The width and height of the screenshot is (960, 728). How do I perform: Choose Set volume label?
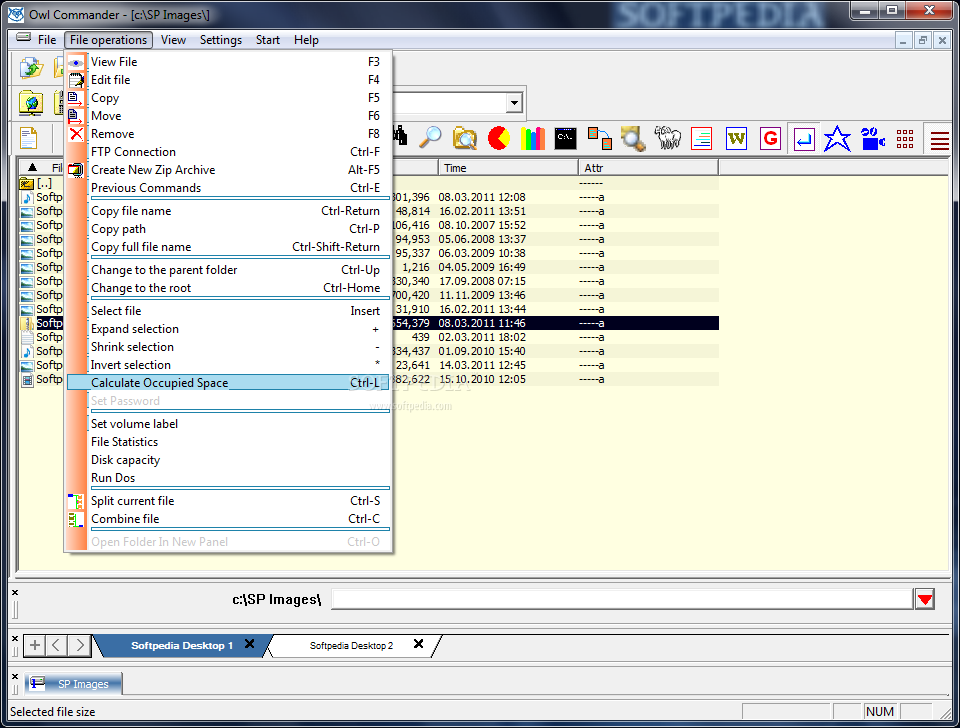point(228,424)
